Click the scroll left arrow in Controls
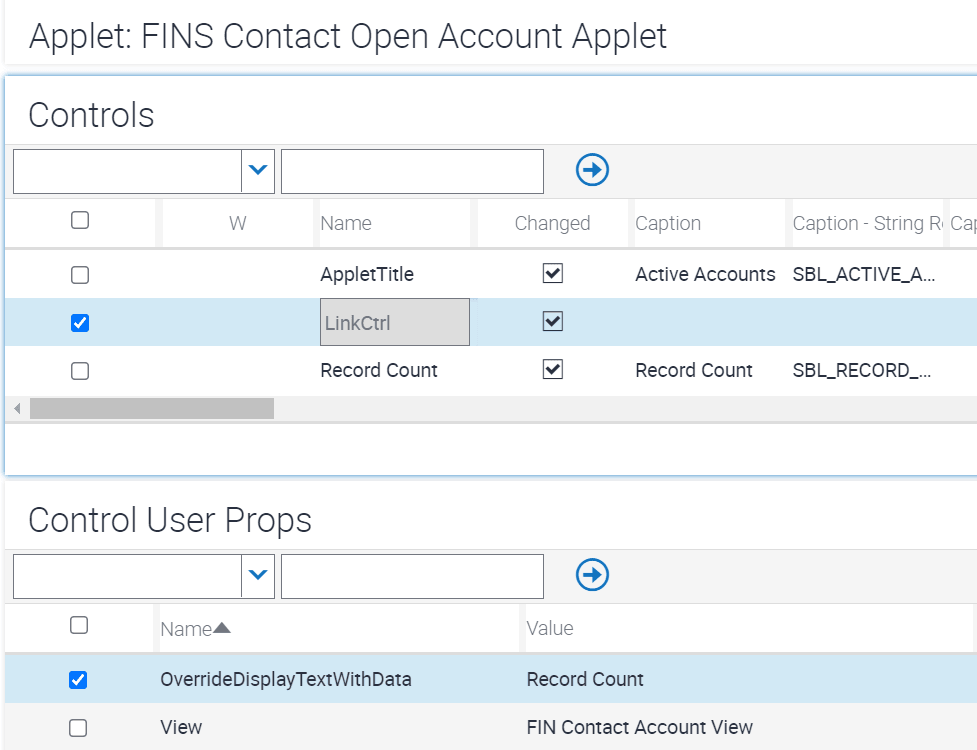The width and height of the screenshot is (977, 750). (x=17, y=409)
